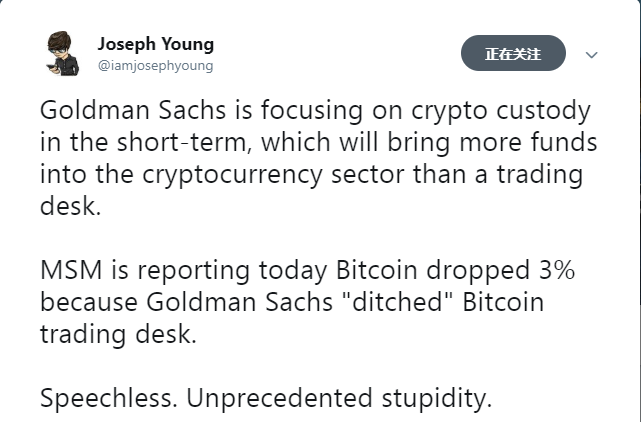This screenshot has width=641, height=422.
Task: Click 'trading desk.' ending the second paragraph
Action: pyautogui.click(x=119, y=335)
